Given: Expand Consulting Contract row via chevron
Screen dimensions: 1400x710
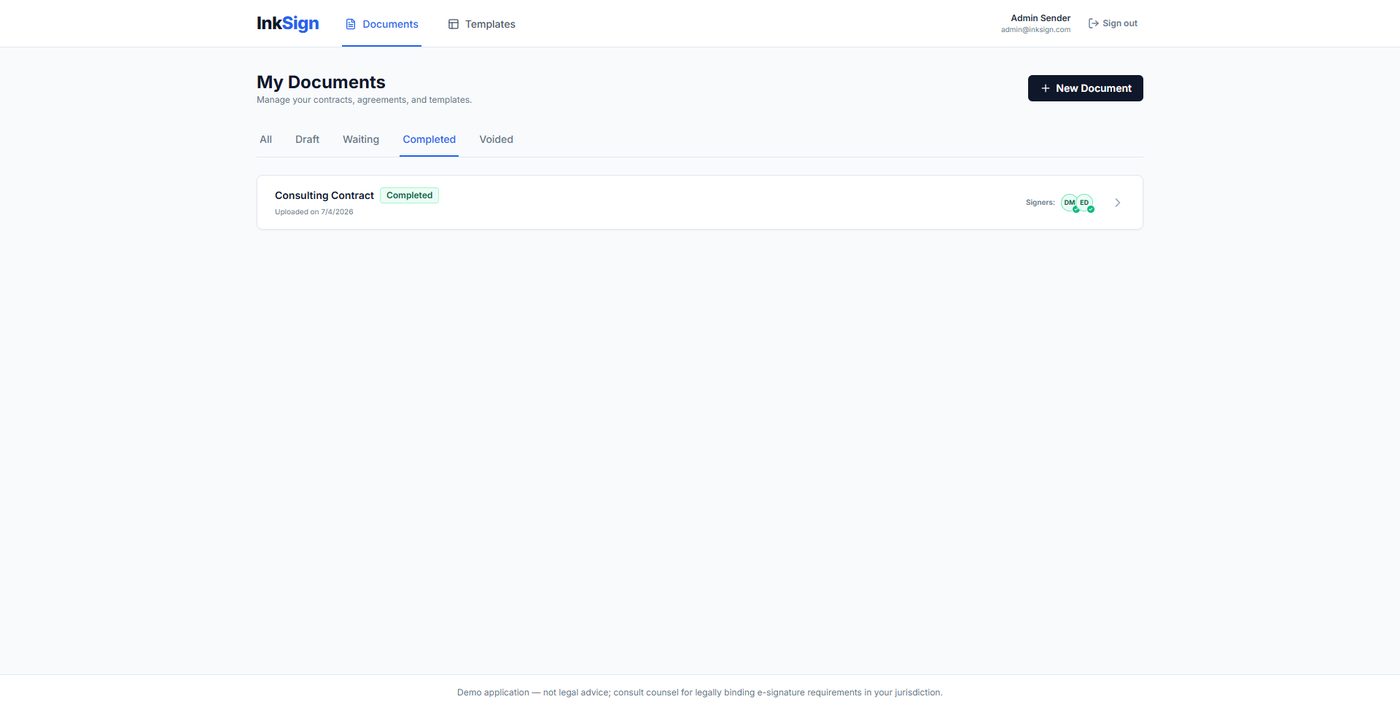Looking at the screenshot, I should coord(1118,203).
